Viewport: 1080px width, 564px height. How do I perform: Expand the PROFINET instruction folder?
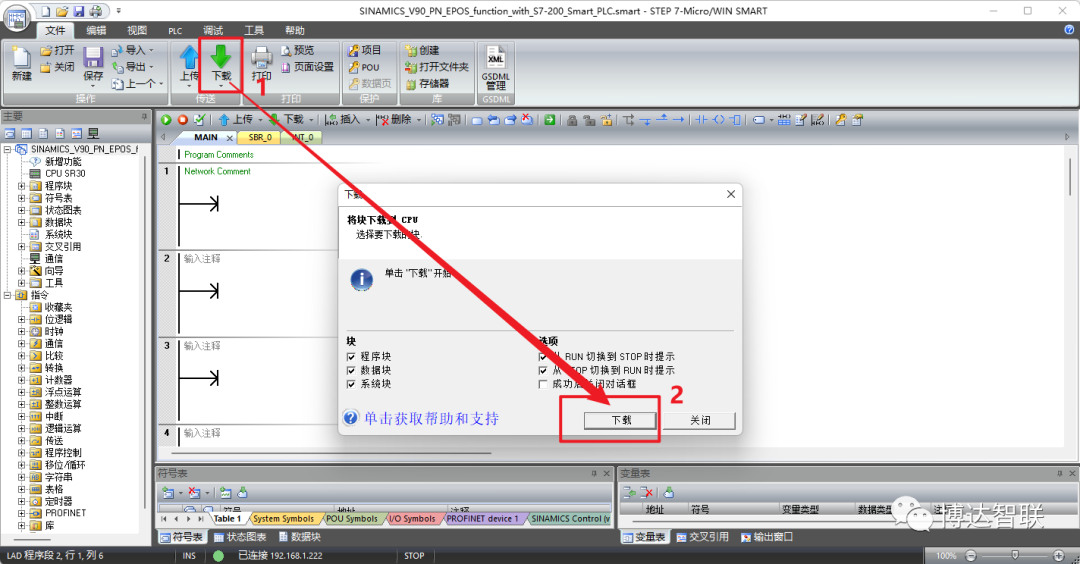(21, 513)
